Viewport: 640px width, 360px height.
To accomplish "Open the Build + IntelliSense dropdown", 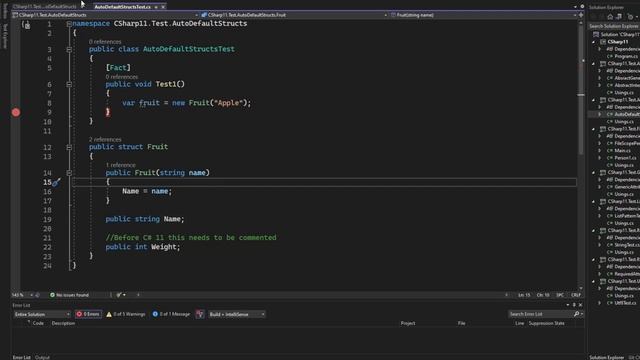I will coord(237,314).
